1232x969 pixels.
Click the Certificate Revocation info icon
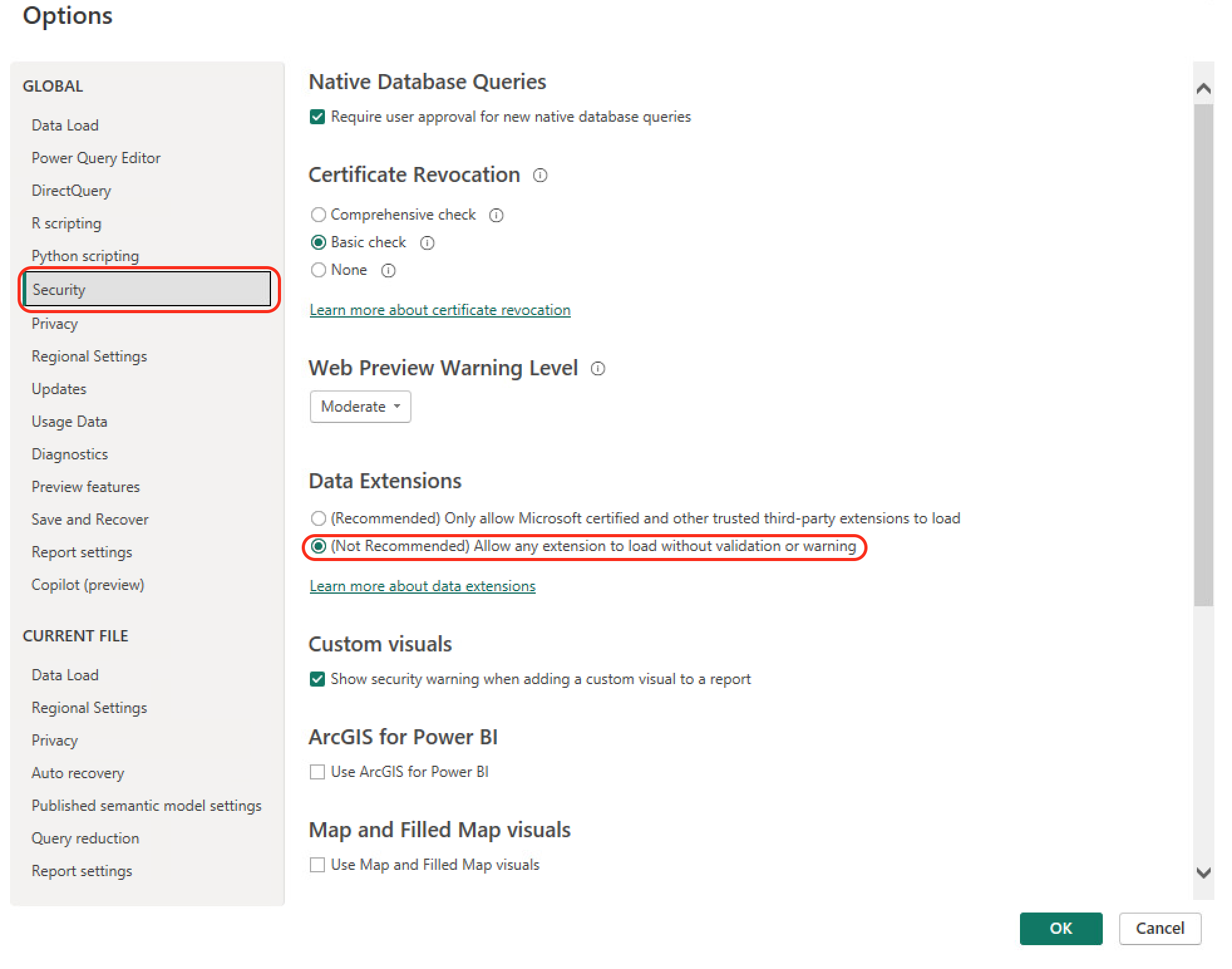tap(540, 176)
